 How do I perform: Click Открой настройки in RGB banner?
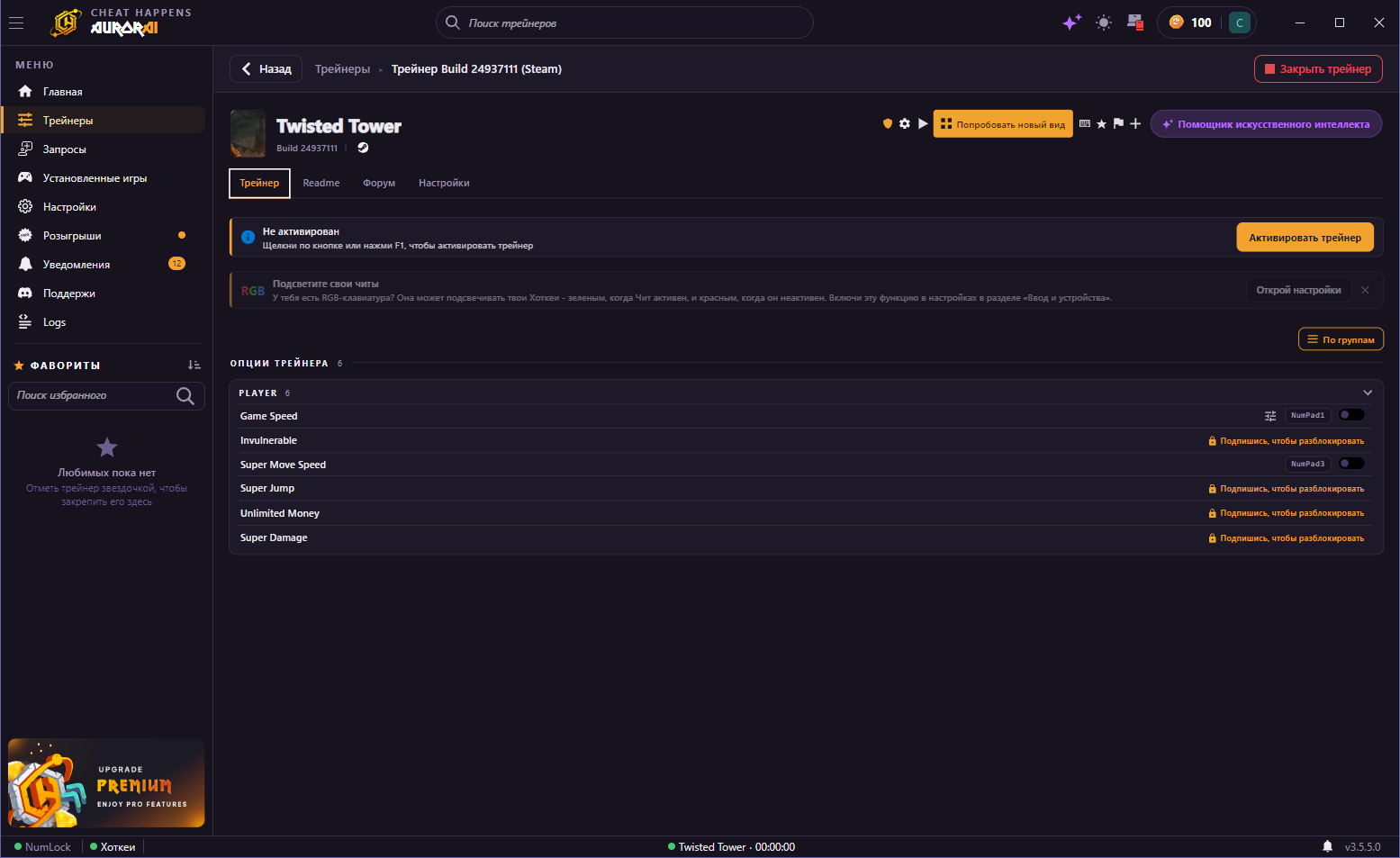(1298, 290)
